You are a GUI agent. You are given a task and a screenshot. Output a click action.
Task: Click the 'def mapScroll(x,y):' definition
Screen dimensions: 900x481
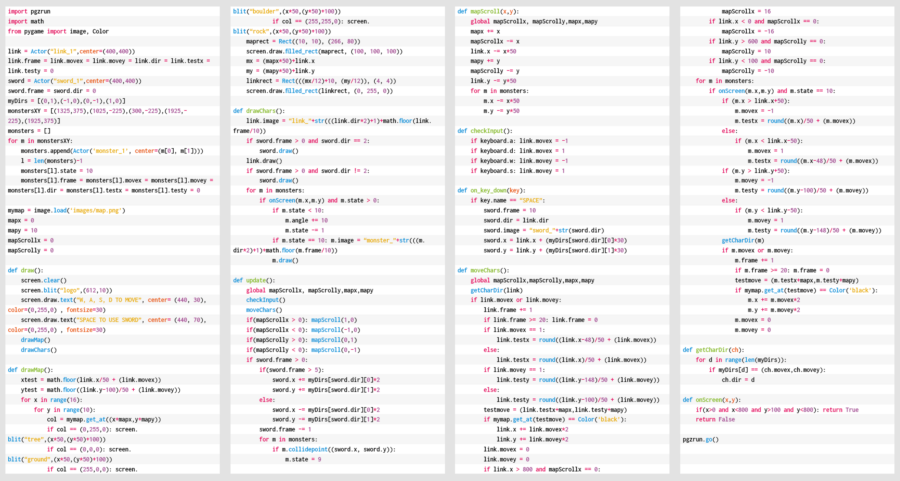click(x=490, y=12)
